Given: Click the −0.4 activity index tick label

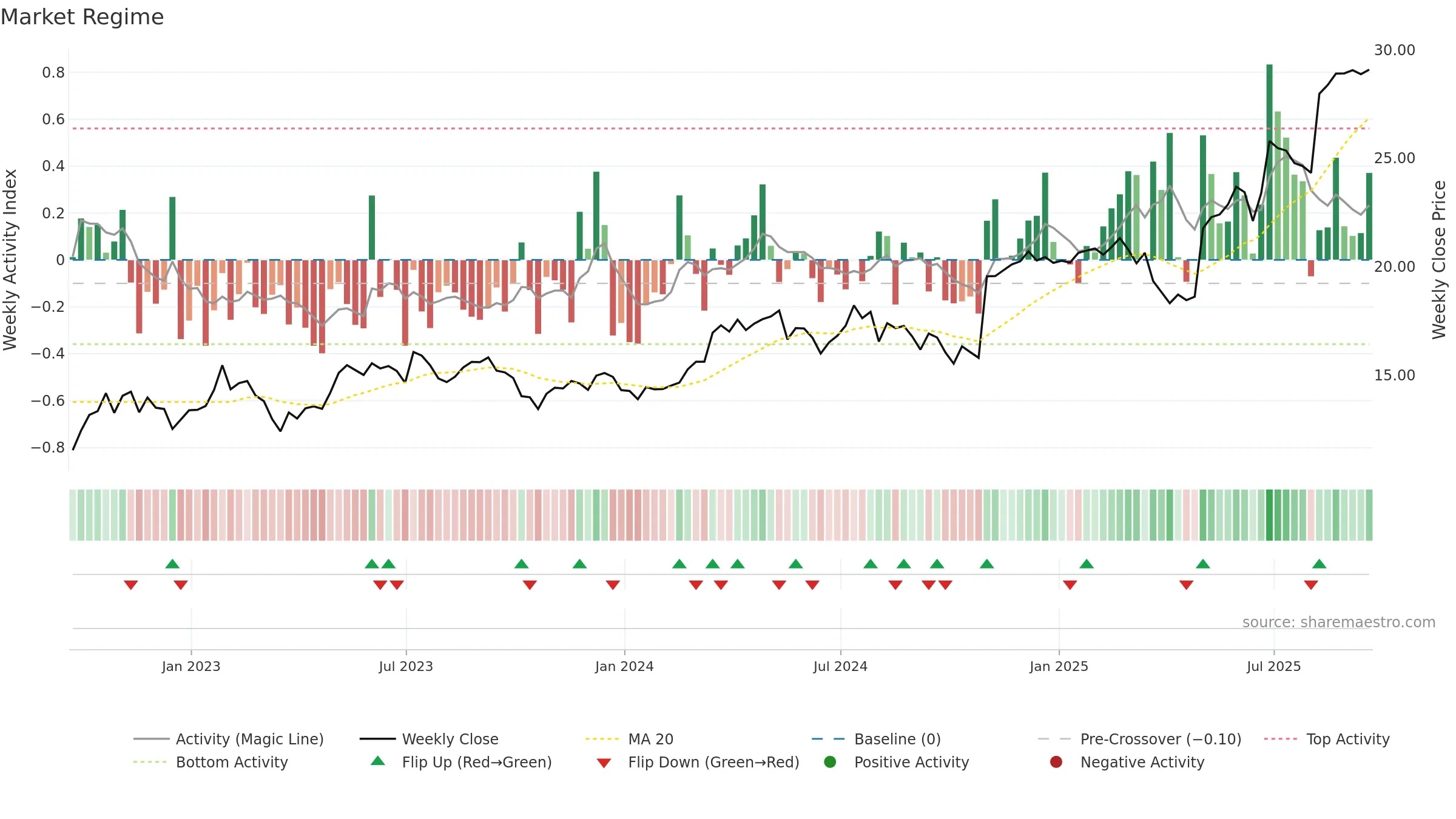Looking at the screenshot, I should (x=48, y=354).
